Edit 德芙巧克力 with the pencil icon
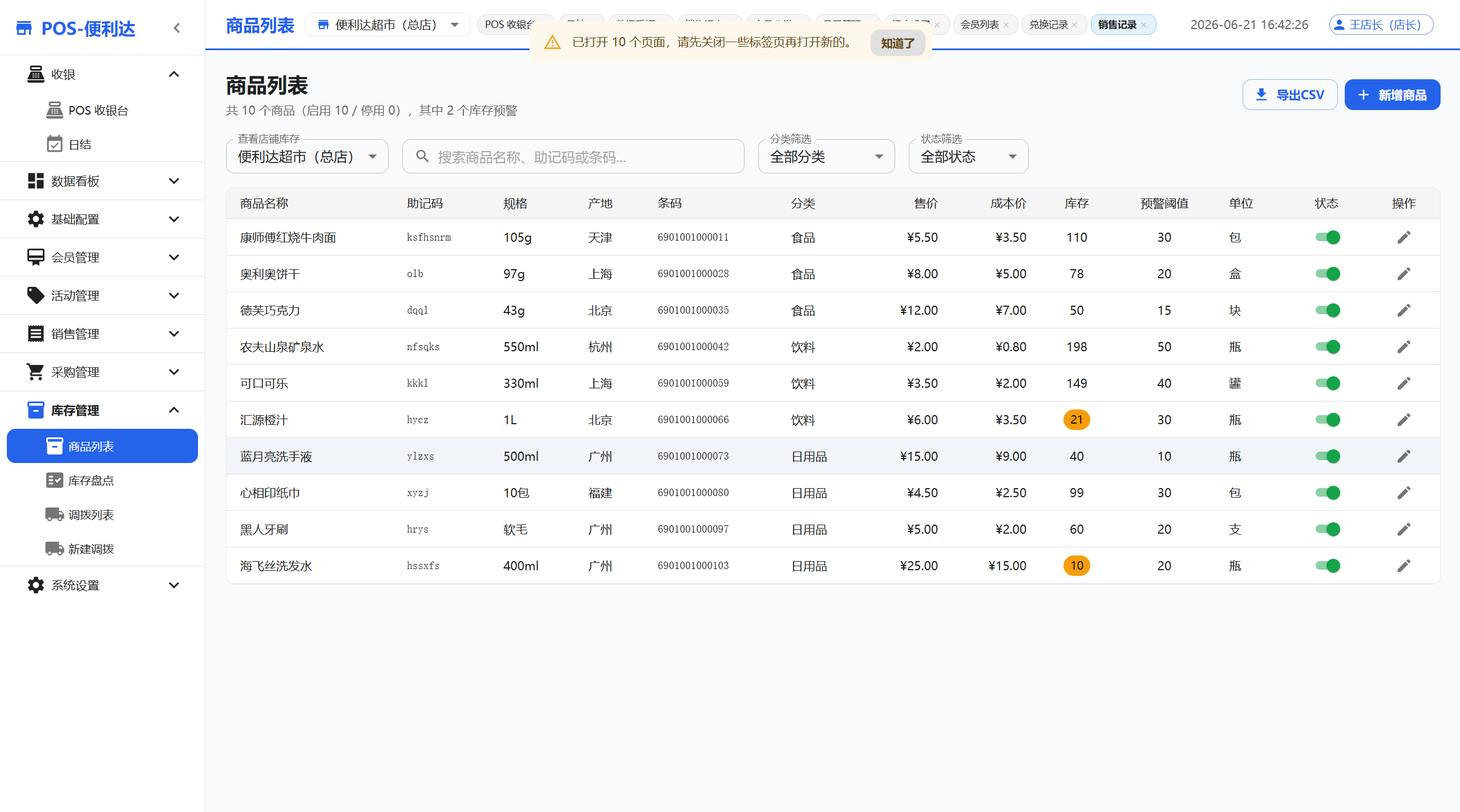Image resolution: width=1460 pixels, height=812 pixels. click(1404, 310)
